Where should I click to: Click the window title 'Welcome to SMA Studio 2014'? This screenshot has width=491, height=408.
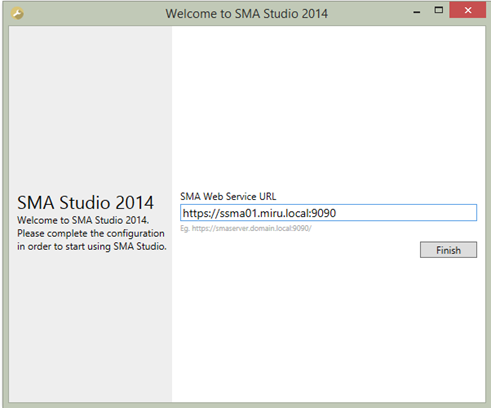point(247,14)
